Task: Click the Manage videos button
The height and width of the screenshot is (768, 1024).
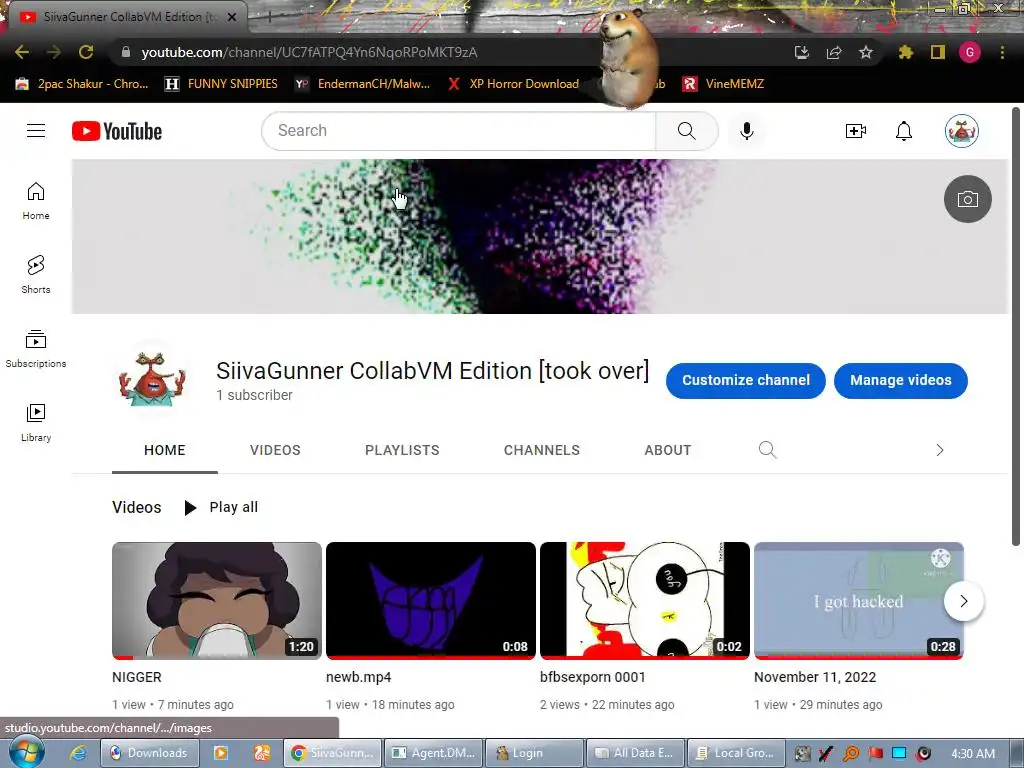Action: [901, 380]
